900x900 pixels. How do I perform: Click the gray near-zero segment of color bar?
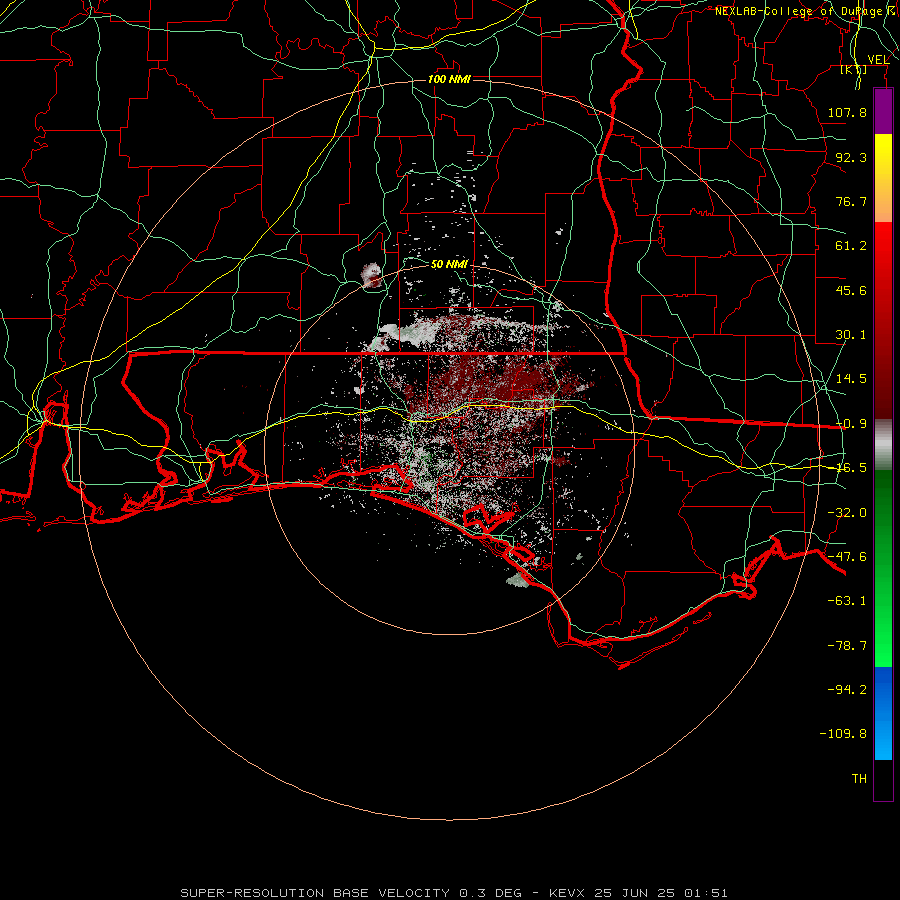click(x=883, y=445)
